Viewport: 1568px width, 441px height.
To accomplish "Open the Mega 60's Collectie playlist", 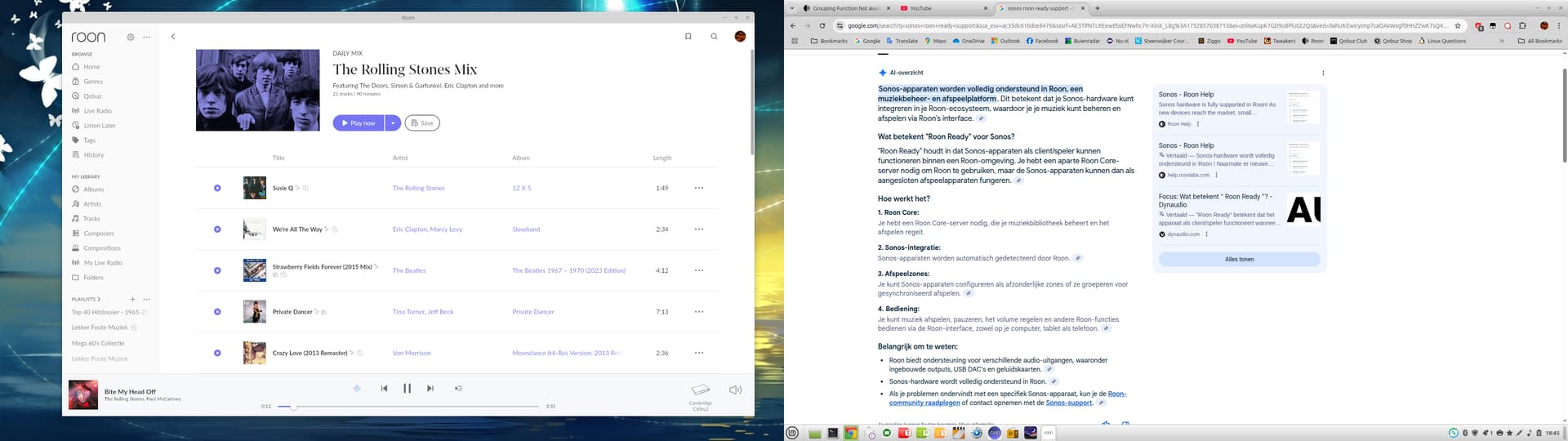I will tap(98, 343).
